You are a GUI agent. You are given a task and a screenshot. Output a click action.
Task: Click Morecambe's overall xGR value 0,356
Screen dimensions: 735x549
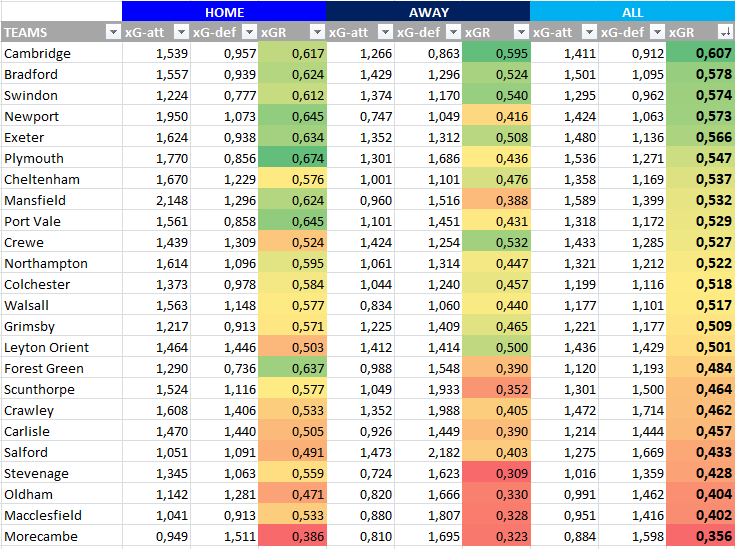pyautogui.click(x=700, y=536)
